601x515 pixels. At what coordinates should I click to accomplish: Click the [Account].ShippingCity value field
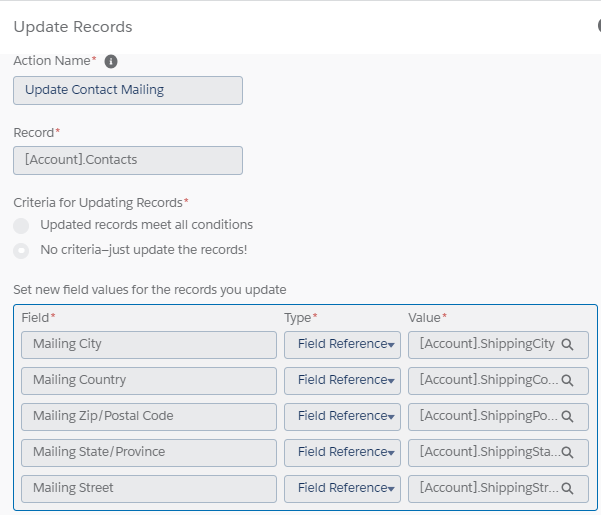pyautogui.click(x=486, y=345)
